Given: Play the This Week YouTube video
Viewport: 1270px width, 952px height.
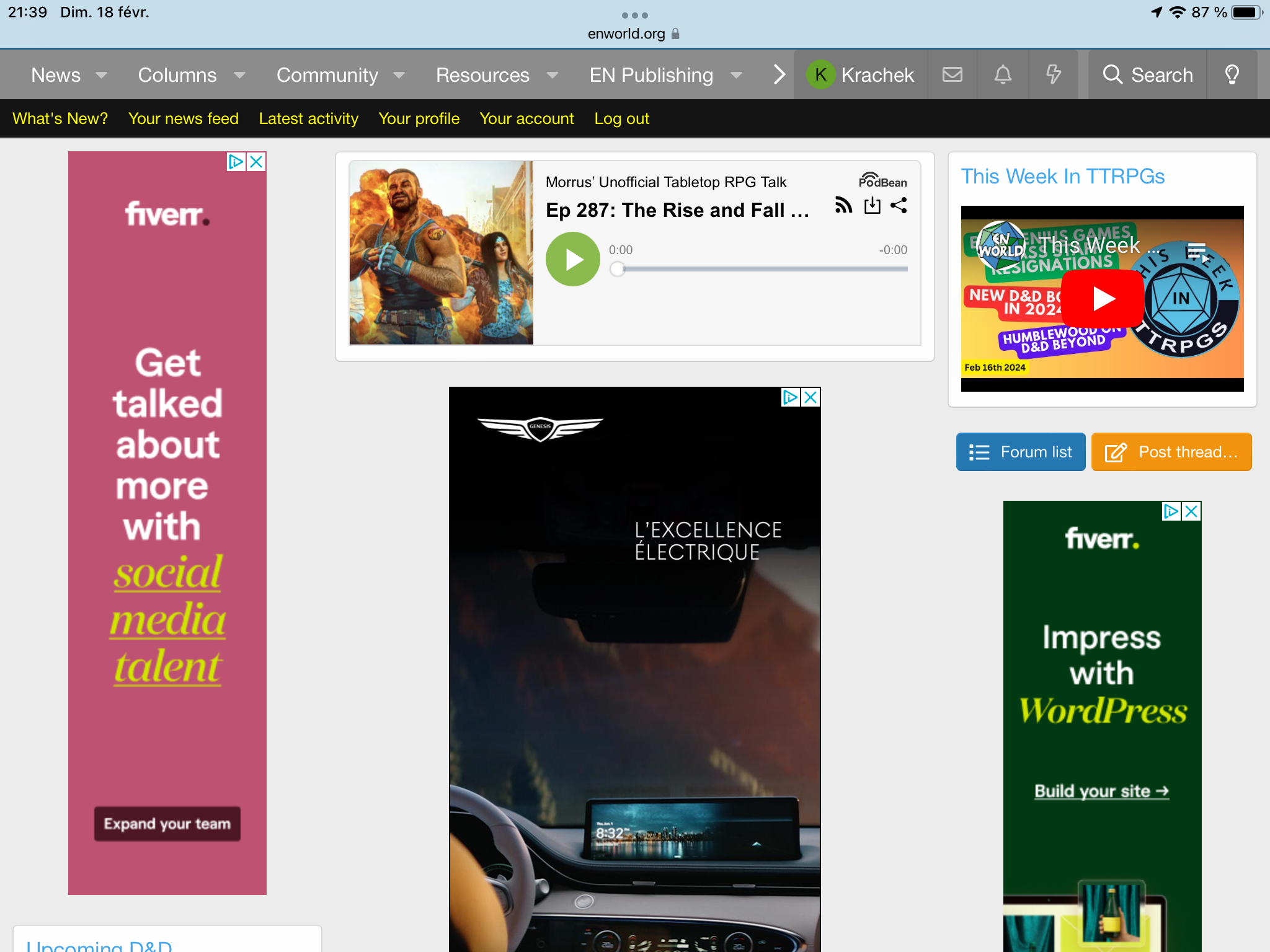Looking at the screenshot, I should click(x=1102, y=298).
